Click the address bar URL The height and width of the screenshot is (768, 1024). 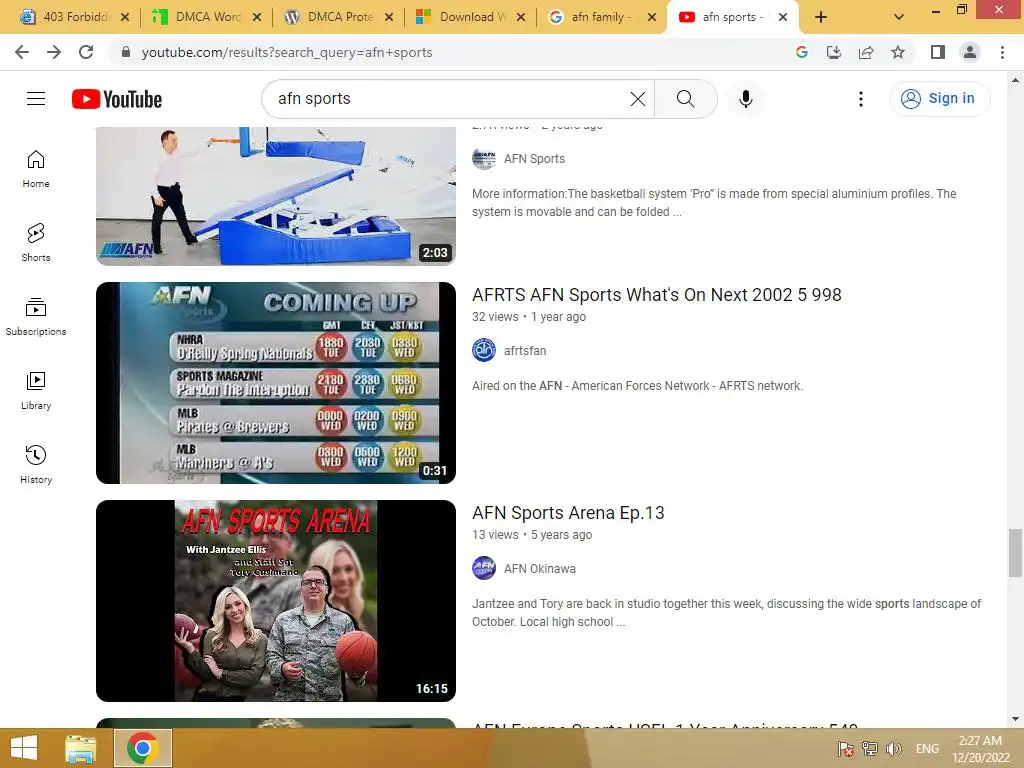pos(287,52)
